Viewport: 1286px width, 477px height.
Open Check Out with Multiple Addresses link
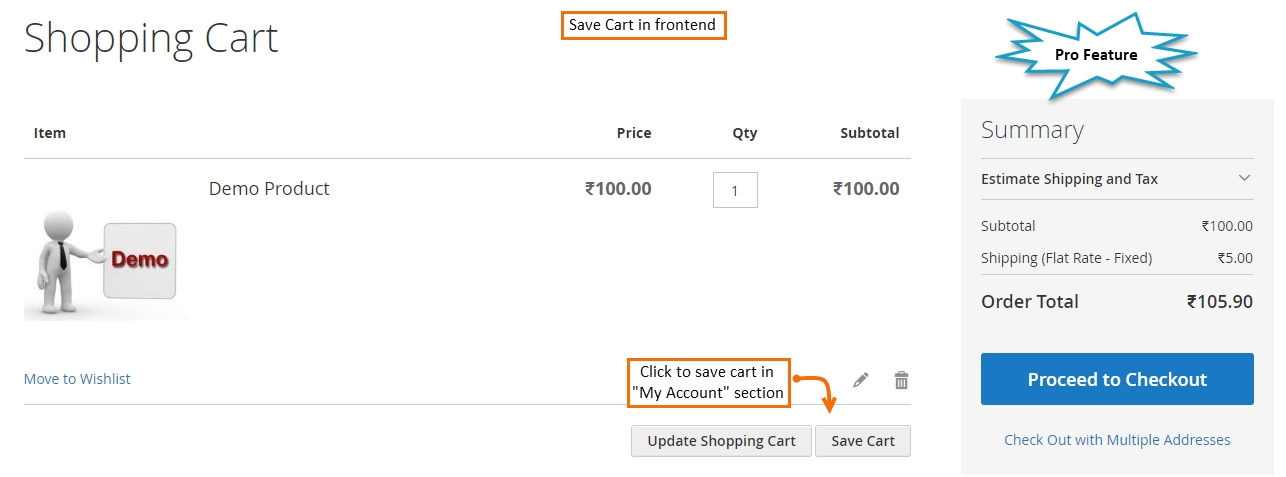tap(1117, 440)
